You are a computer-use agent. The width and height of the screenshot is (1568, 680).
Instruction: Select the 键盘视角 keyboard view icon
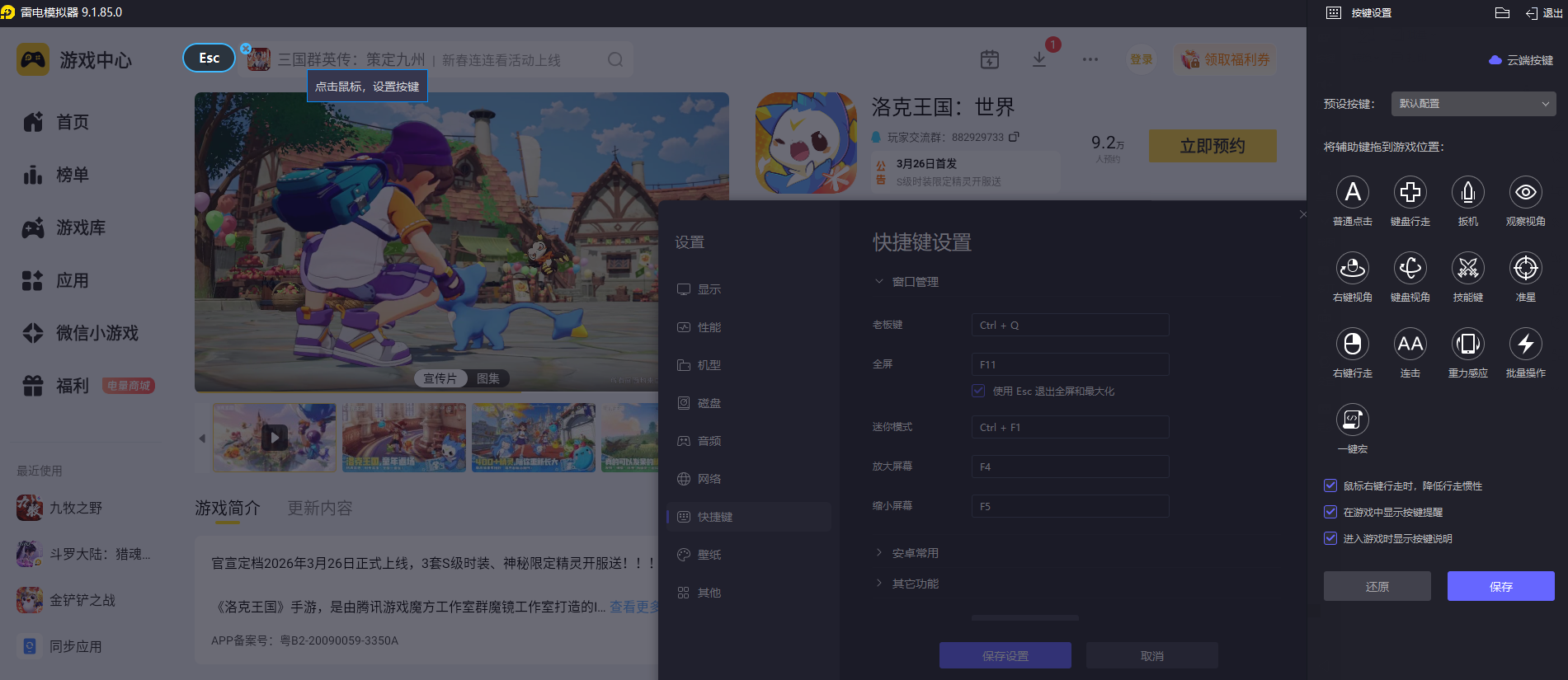[1410, 268]
